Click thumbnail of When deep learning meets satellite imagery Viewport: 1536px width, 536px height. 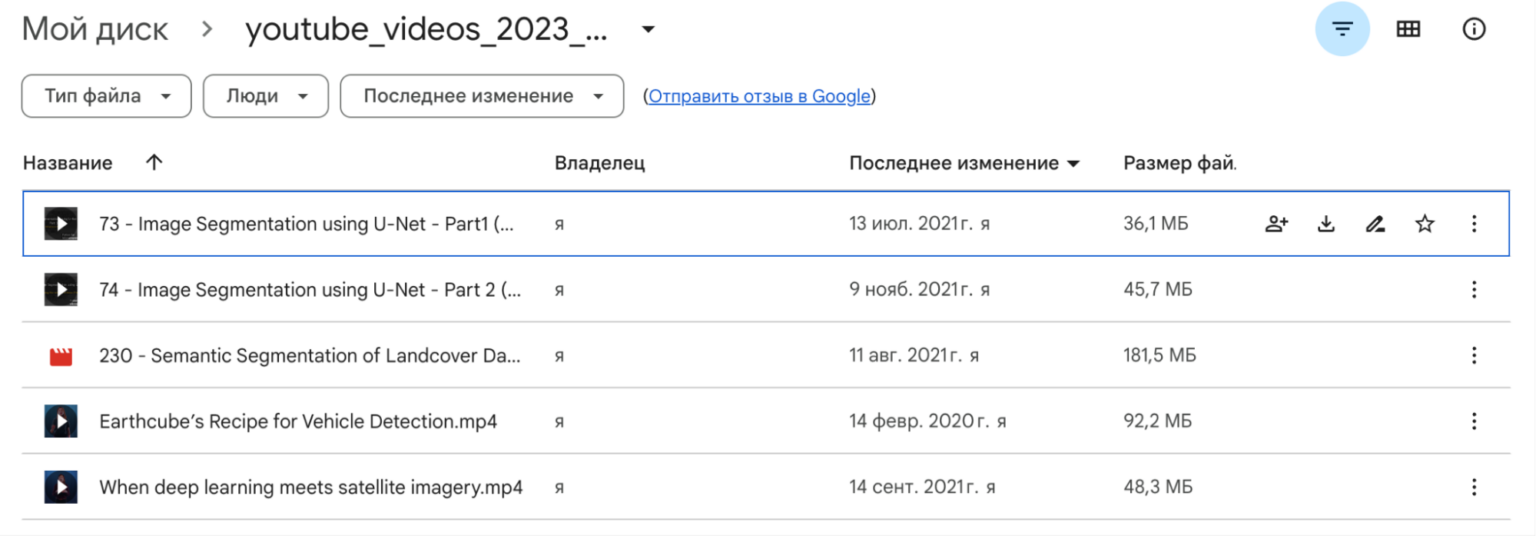61,488
